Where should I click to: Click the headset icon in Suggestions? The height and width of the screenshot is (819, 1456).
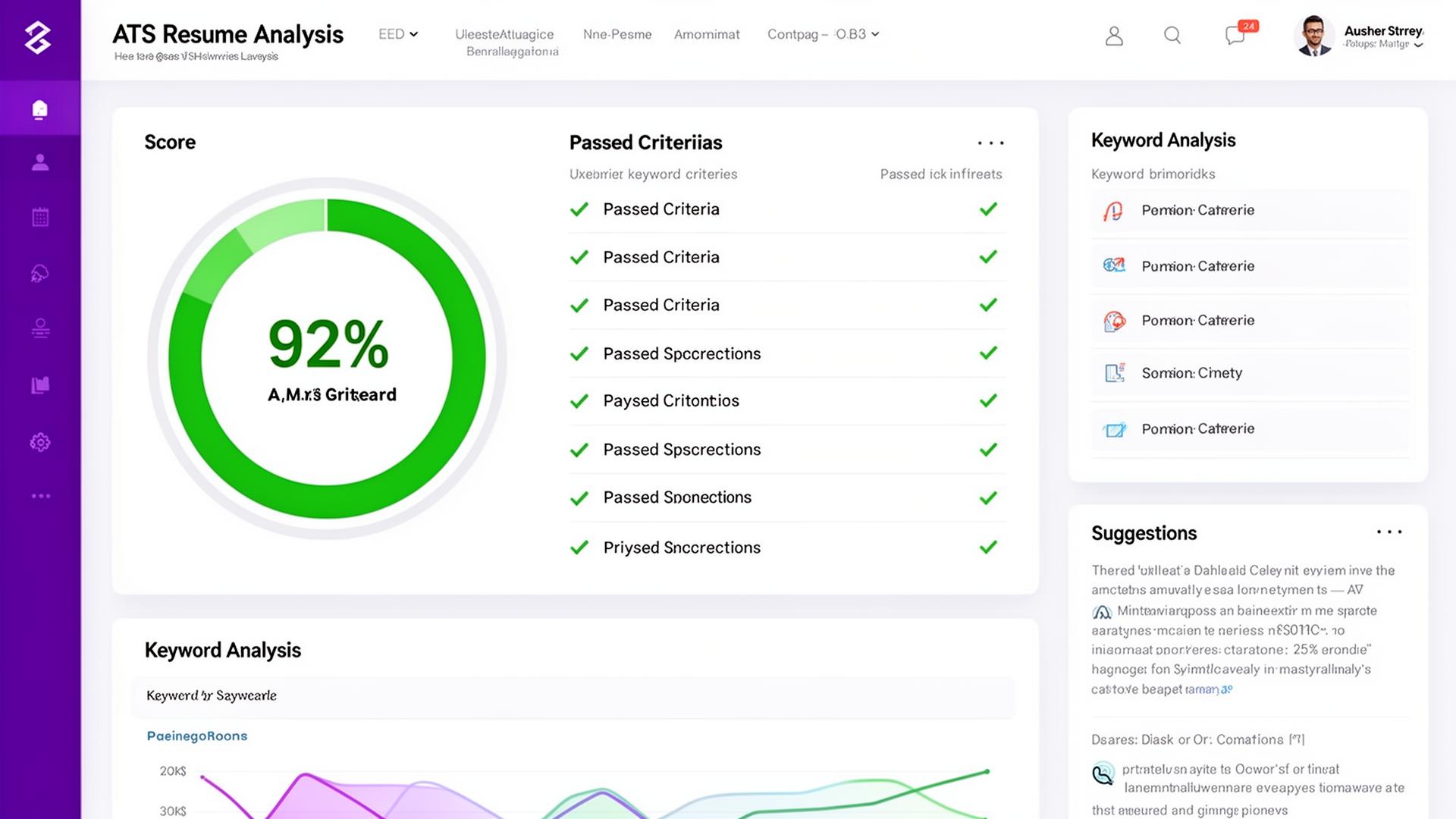tap(1103, 773)
